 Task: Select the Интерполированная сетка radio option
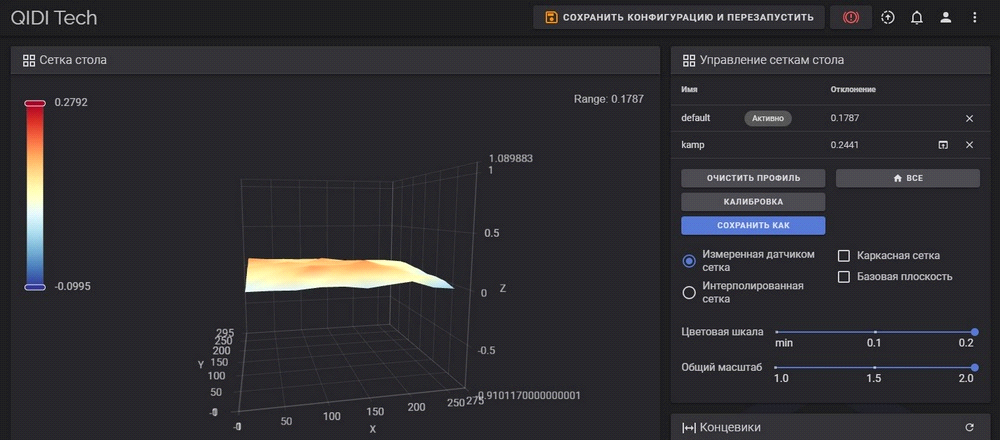[x=689, y=292]
